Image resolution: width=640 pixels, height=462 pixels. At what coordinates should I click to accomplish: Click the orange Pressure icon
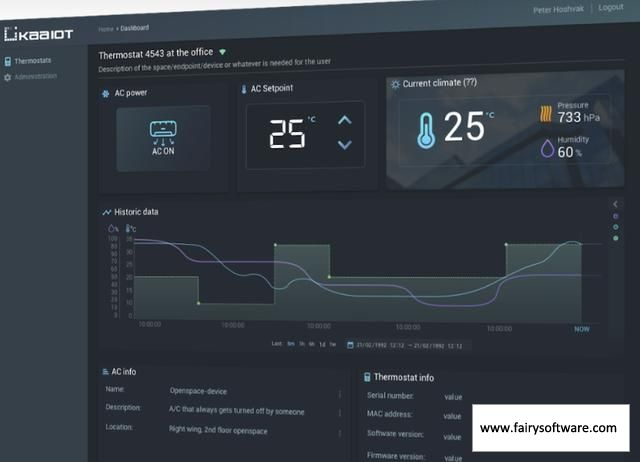(x=546, y=114)
